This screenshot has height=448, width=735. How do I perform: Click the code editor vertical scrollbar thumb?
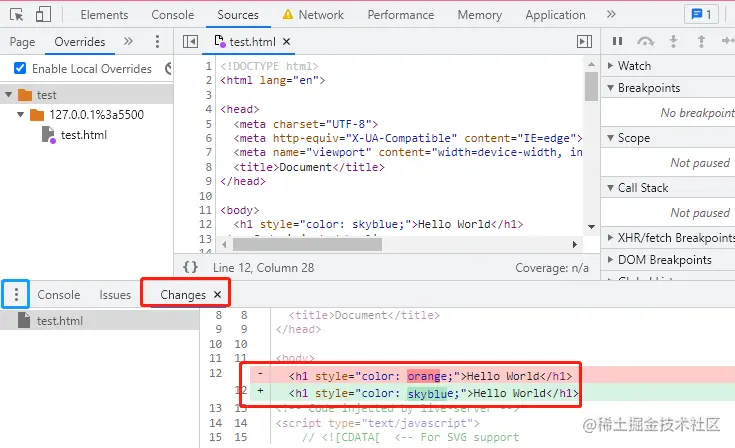pyautogui.click(x=591, y=86)
